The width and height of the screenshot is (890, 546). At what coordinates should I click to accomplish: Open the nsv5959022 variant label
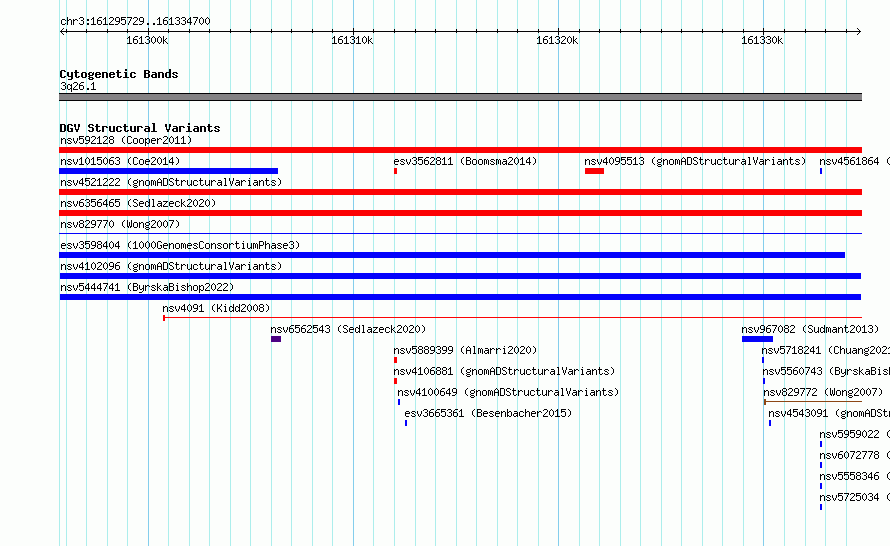tap(854, 434)
